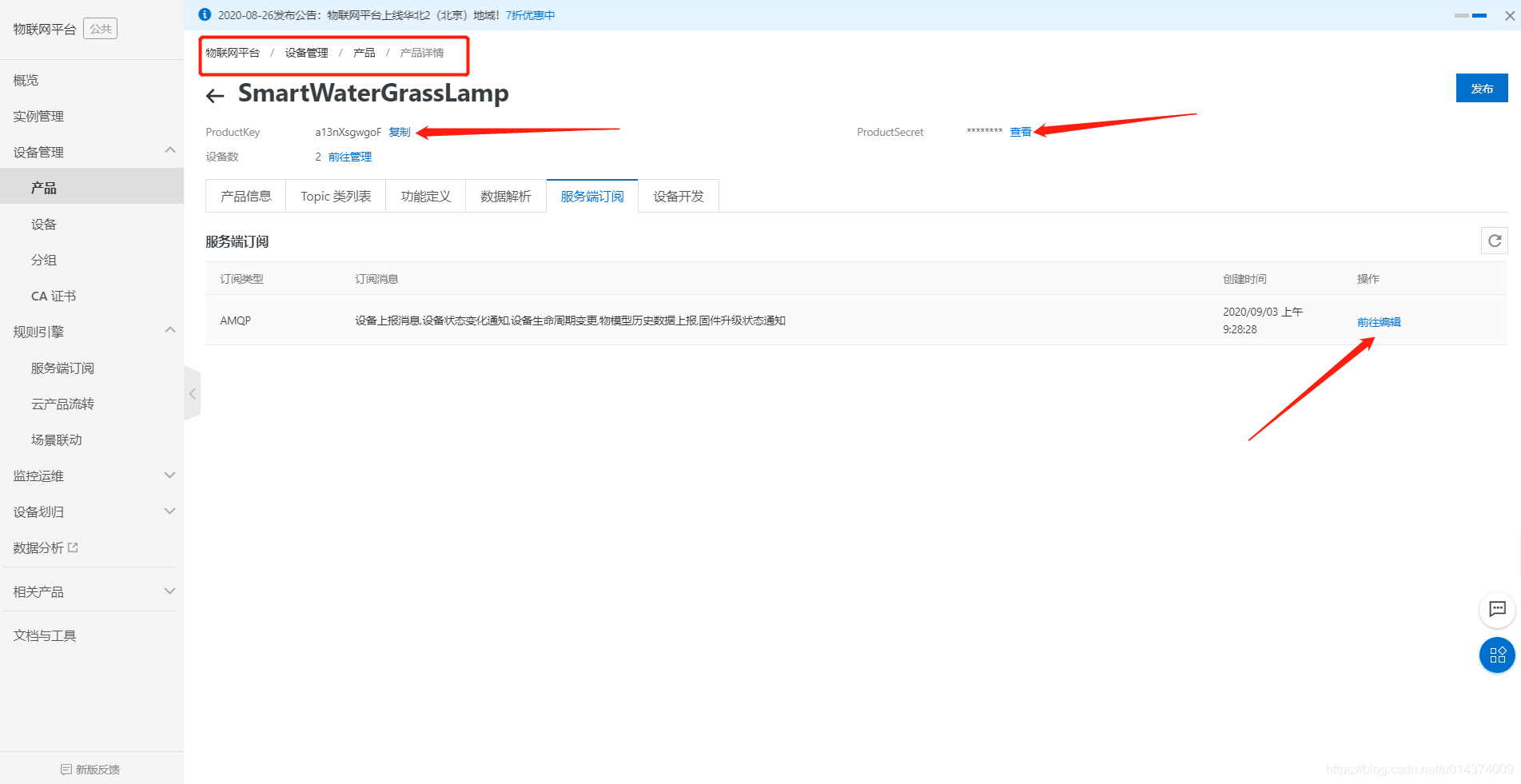Click the 公共 instance tag

[101, 29]
